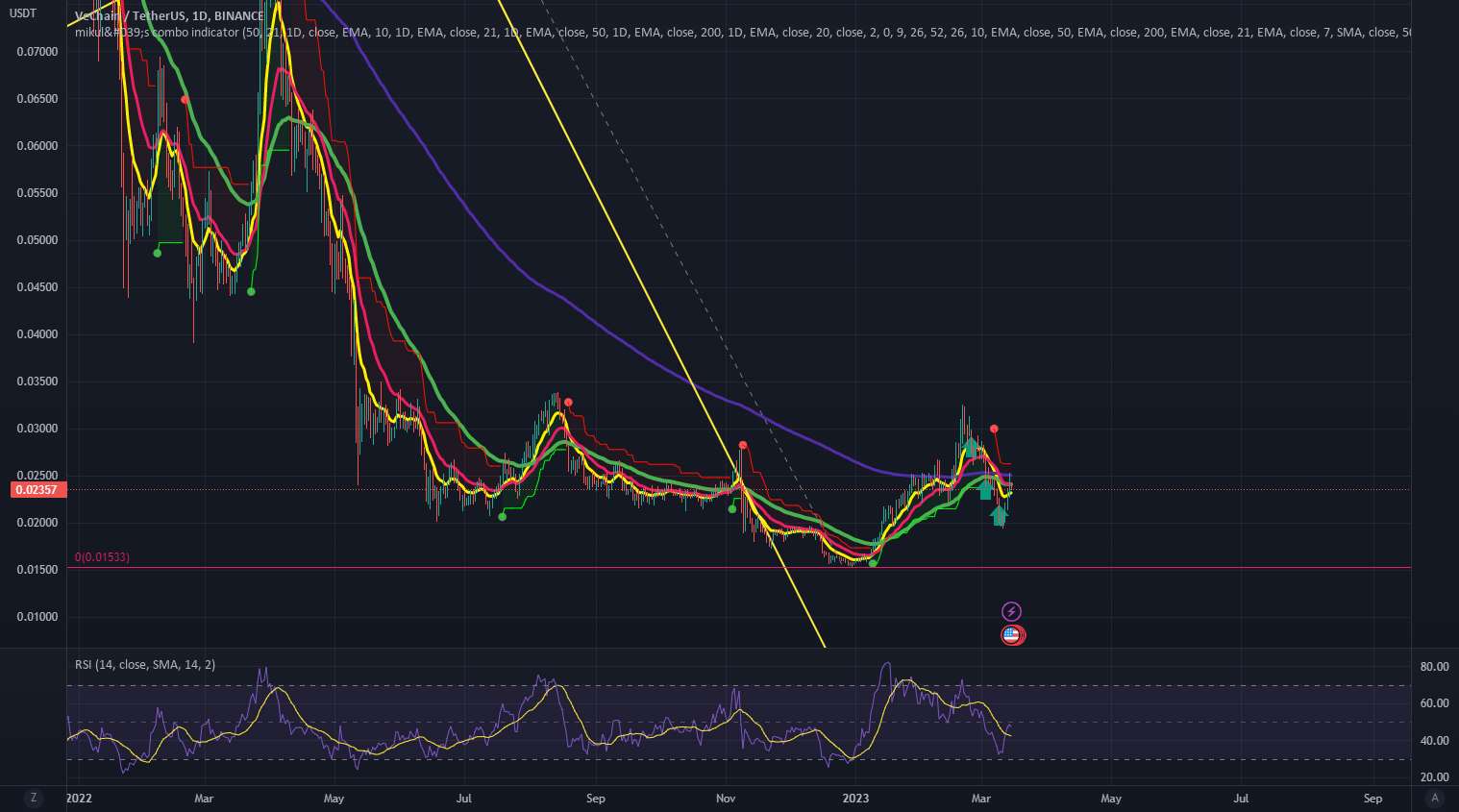Click the RSI (14, close, SMA, 14, 2) legend
Screen dimensions: 1459x812
145,664
